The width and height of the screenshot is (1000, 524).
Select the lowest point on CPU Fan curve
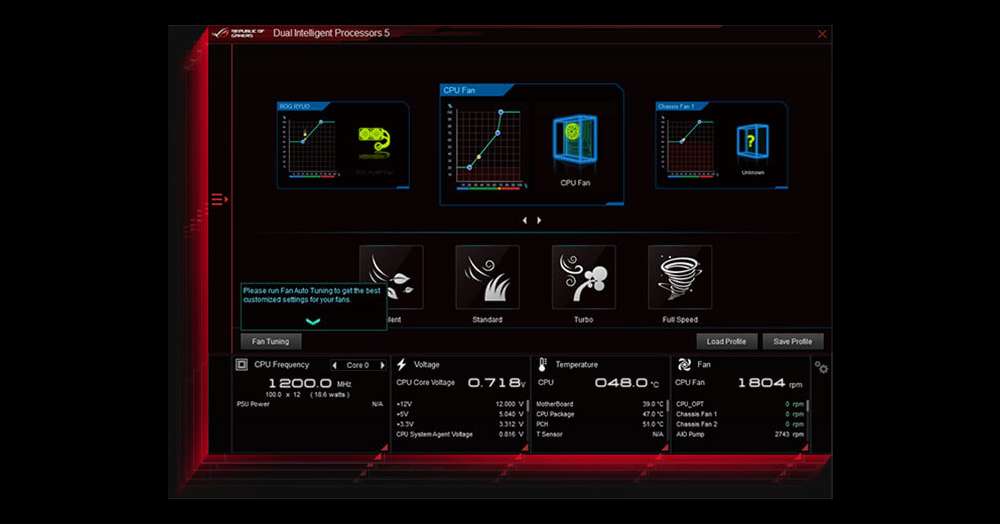(x=469, y=167)
